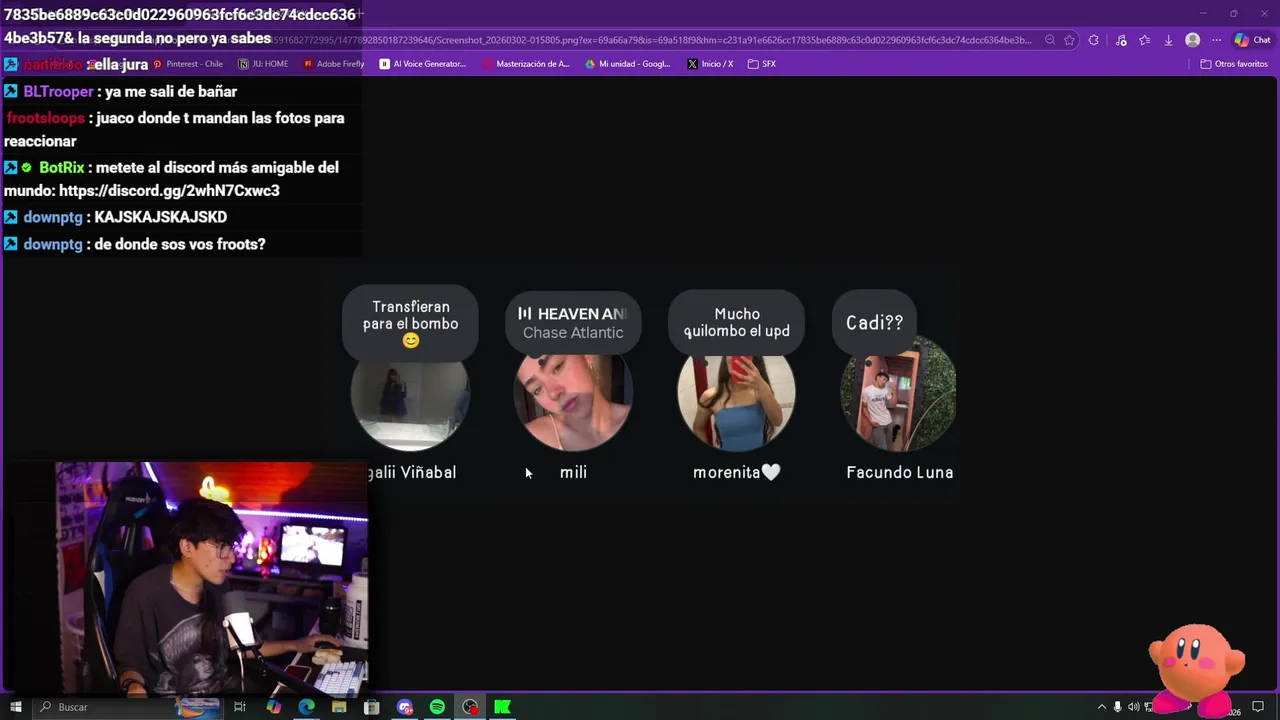1280x720 pixels.
Task: Click username BotRix in chat
Action: click(x=61, y=167)
